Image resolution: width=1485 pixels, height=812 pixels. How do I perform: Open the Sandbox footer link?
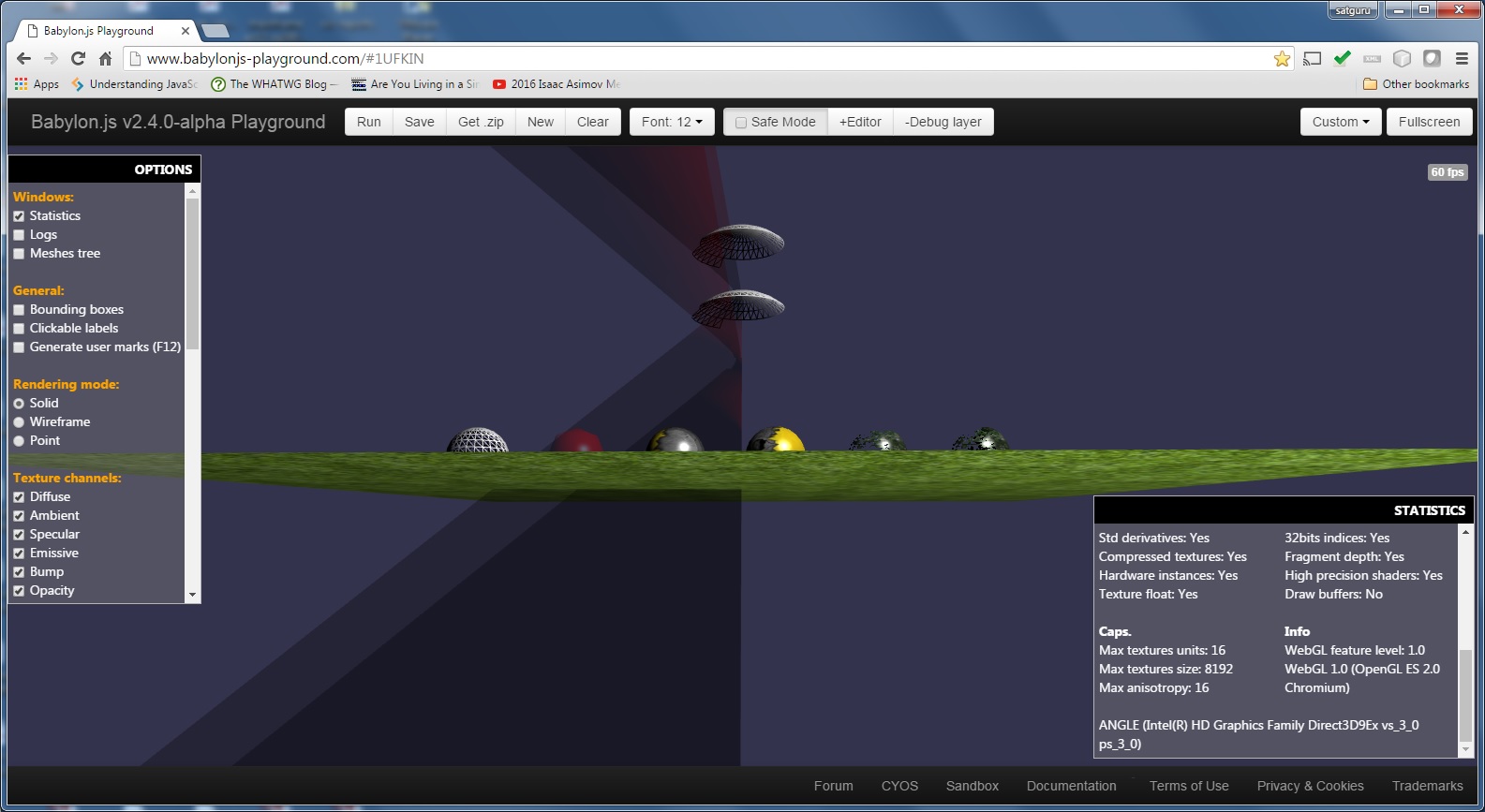click(973, 786)
